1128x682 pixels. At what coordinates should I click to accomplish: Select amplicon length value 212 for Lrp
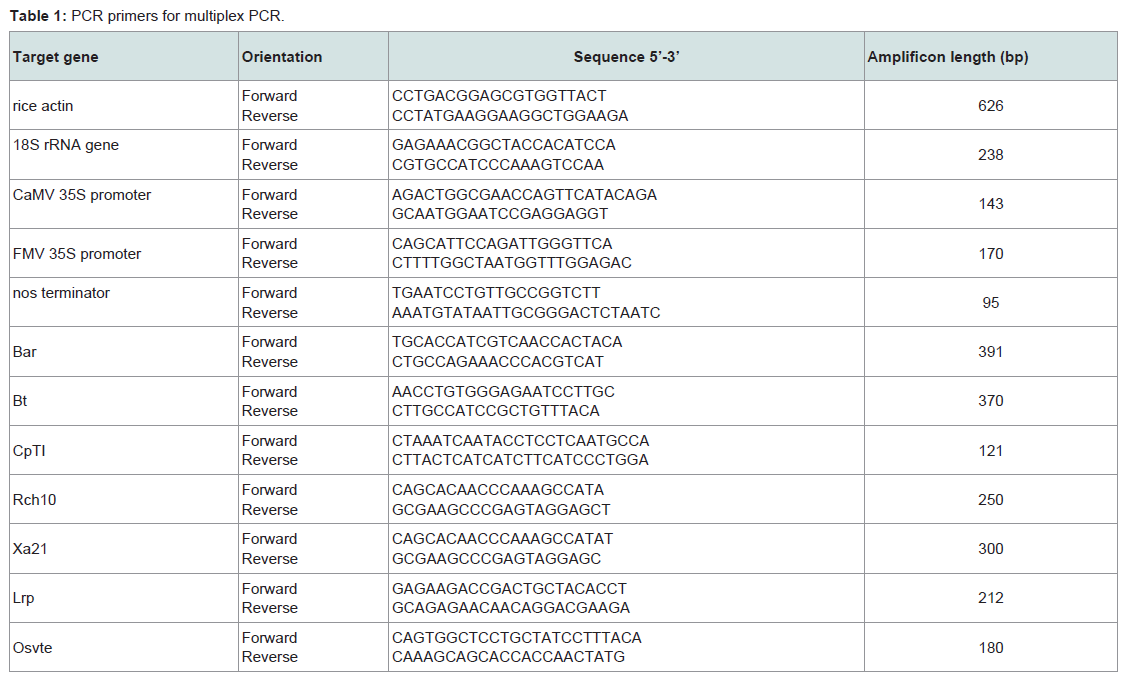pyautogui.click(x=991, y=598)
